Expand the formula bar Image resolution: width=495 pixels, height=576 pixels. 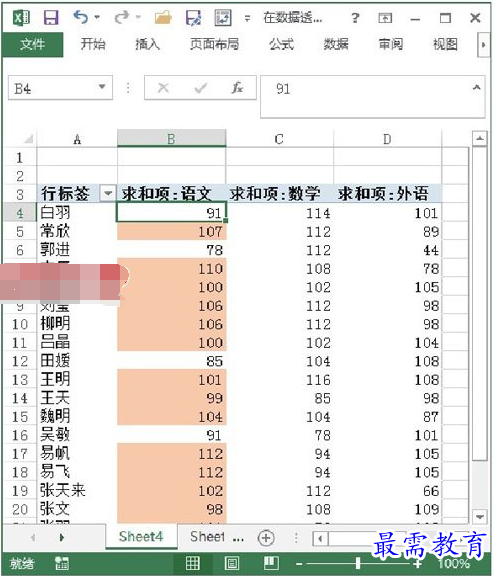[x=477, y=87]
